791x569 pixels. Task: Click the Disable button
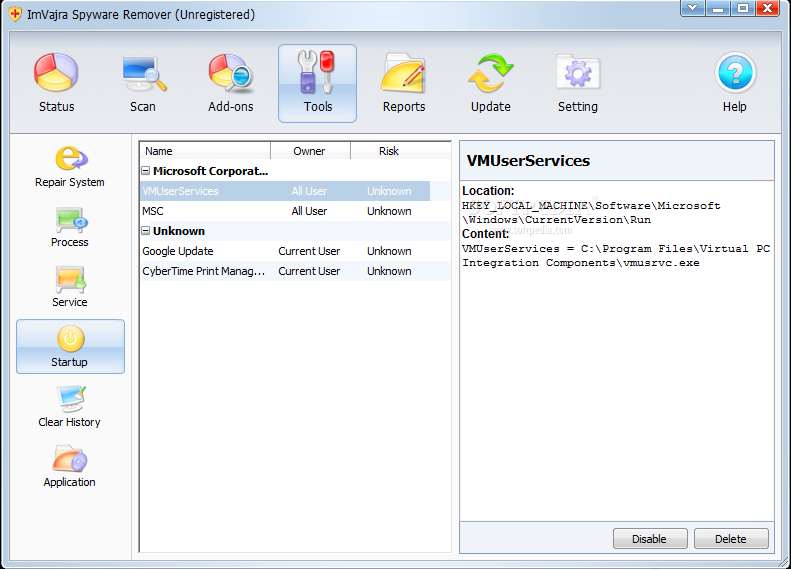coord(650,539)
